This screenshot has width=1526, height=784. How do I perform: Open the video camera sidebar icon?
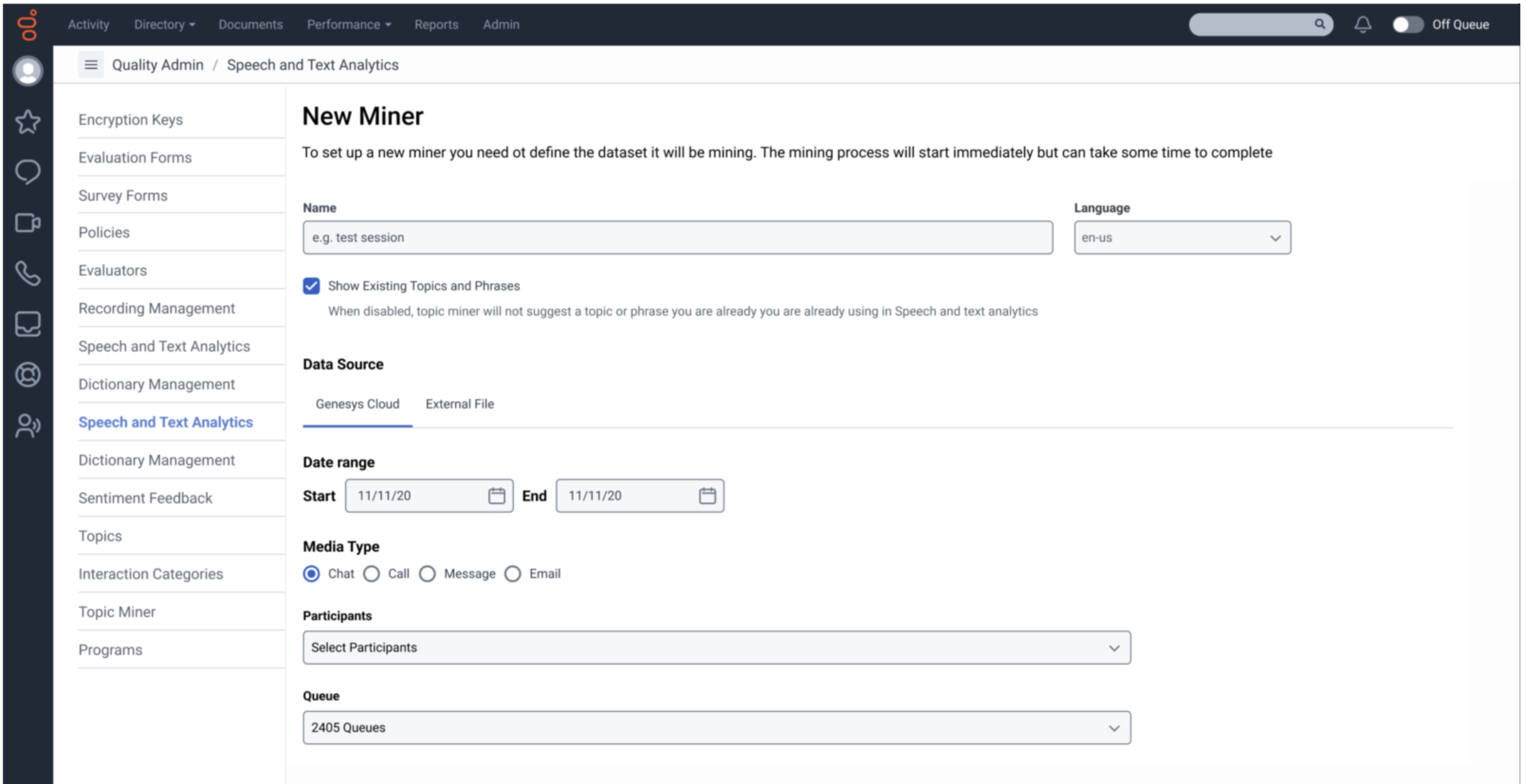coord(28,223)
